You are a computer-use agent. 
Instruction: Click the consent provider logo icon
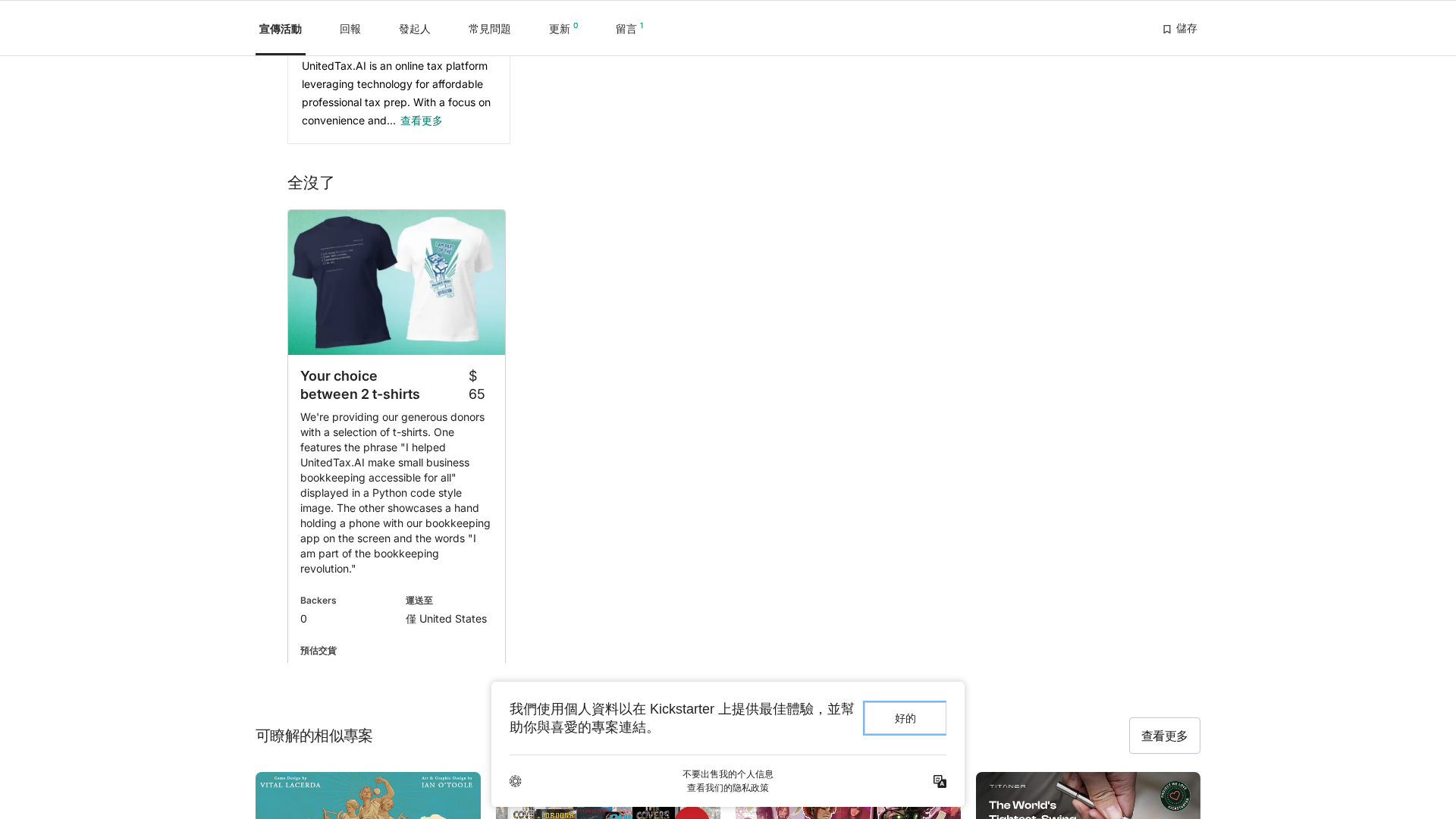(516, 781)
